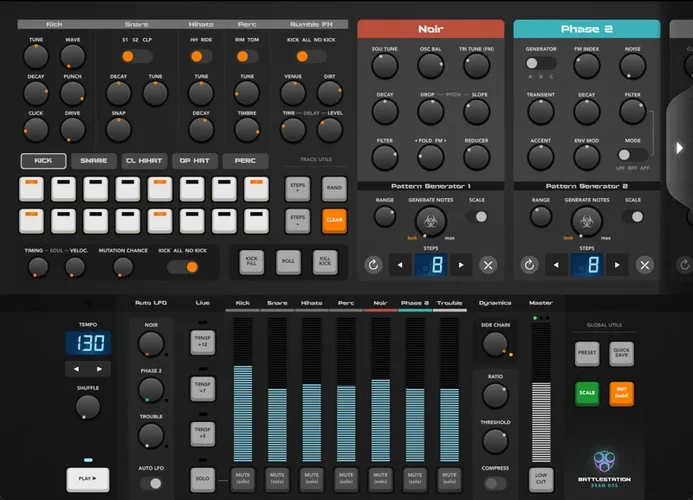Decrease steps with left arrow in Pattern Generator 1
The height and width of the screenshot is (500, 693).
click(x=401, y=265)
